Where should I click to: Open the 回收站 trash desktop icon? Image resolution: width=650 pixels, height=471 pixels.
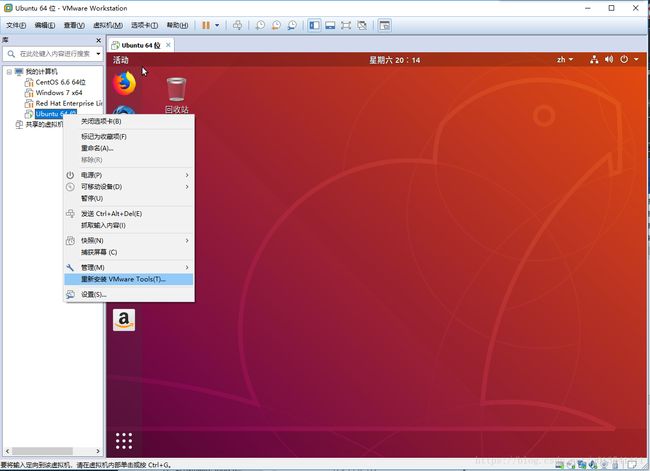(x=177, y=95)
